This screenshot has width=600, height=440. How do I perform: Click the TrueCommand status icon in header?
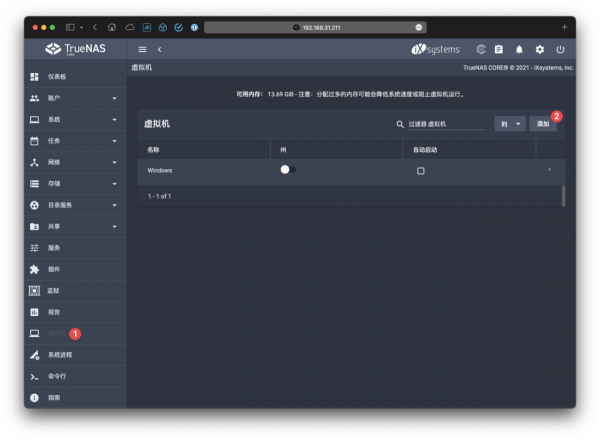tap(481, 49)
